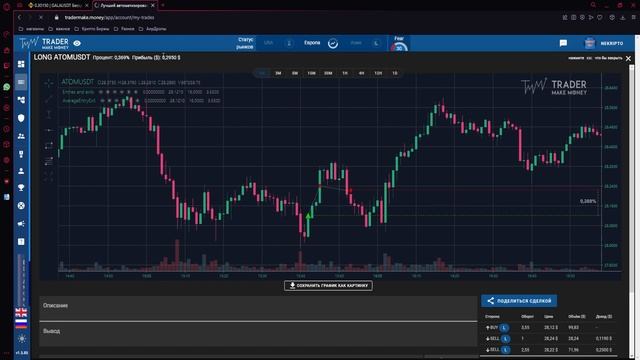Open the АирДропы bookmark folder
The width and height of the screenshot is (640, 360).
pos(152,29)
